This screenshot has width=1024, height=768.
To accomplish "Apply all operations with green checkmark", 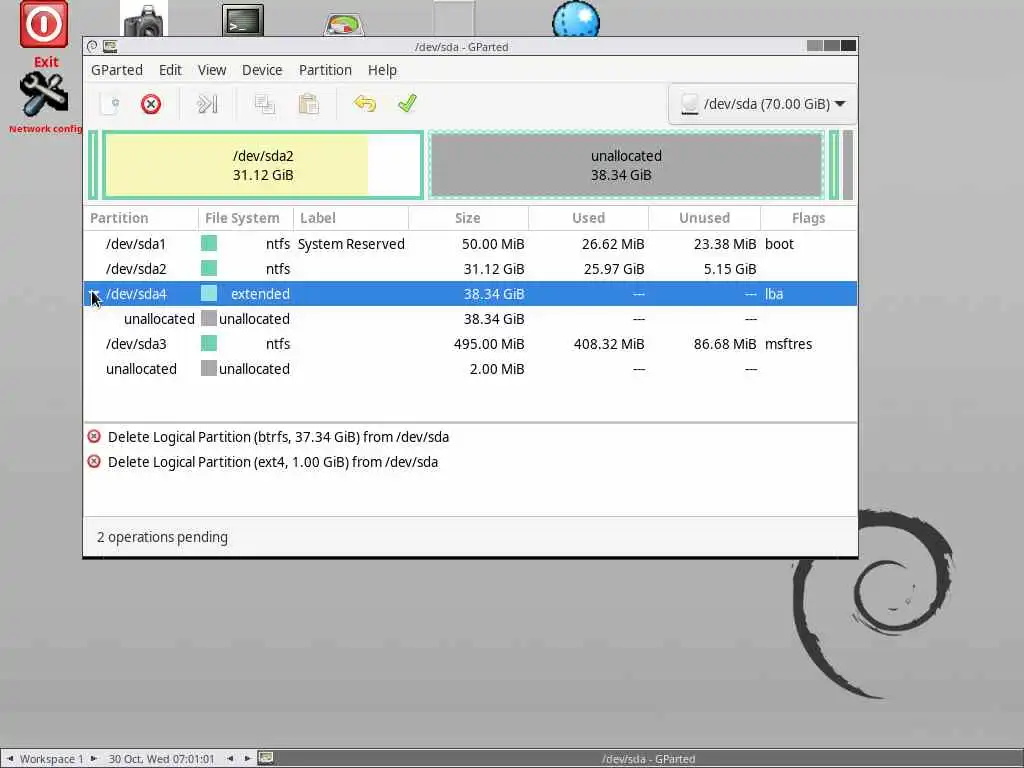I will [x=407, y=104].
